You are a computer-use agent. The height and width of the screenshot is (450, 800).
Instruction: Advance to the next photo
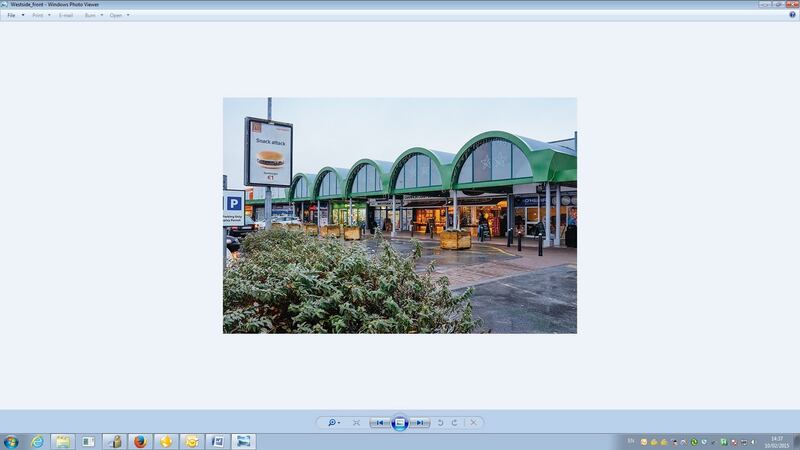[420, 423]
